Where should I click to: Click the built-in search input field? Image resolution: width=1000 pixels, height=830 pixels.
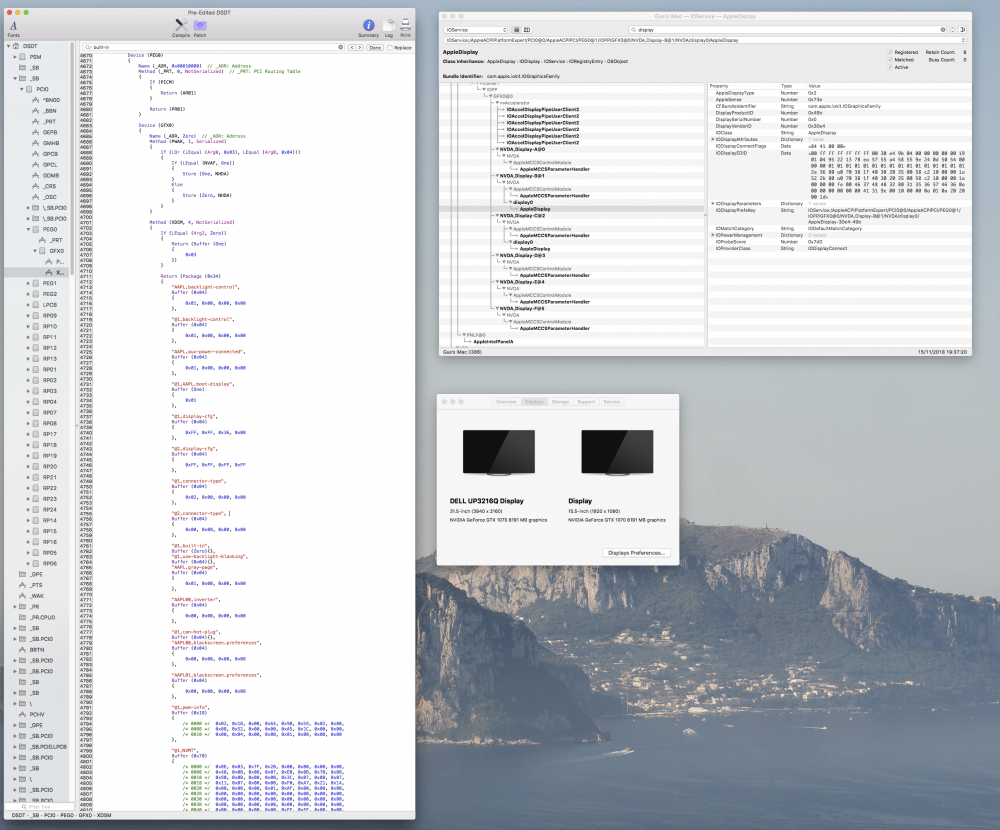pyautogui.click(x=214, y=47)
